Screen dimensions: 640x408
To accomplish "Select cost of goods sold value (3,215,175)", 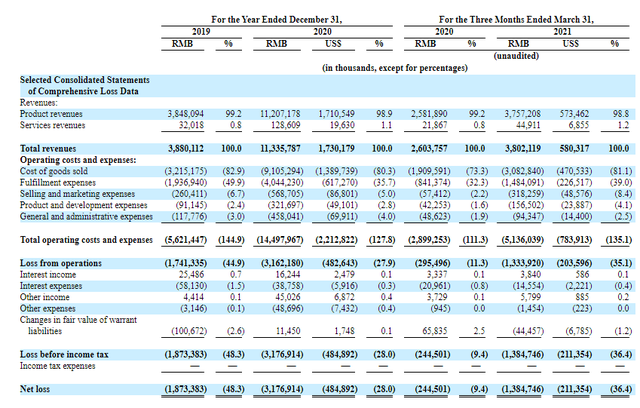I will coord(186,171).
